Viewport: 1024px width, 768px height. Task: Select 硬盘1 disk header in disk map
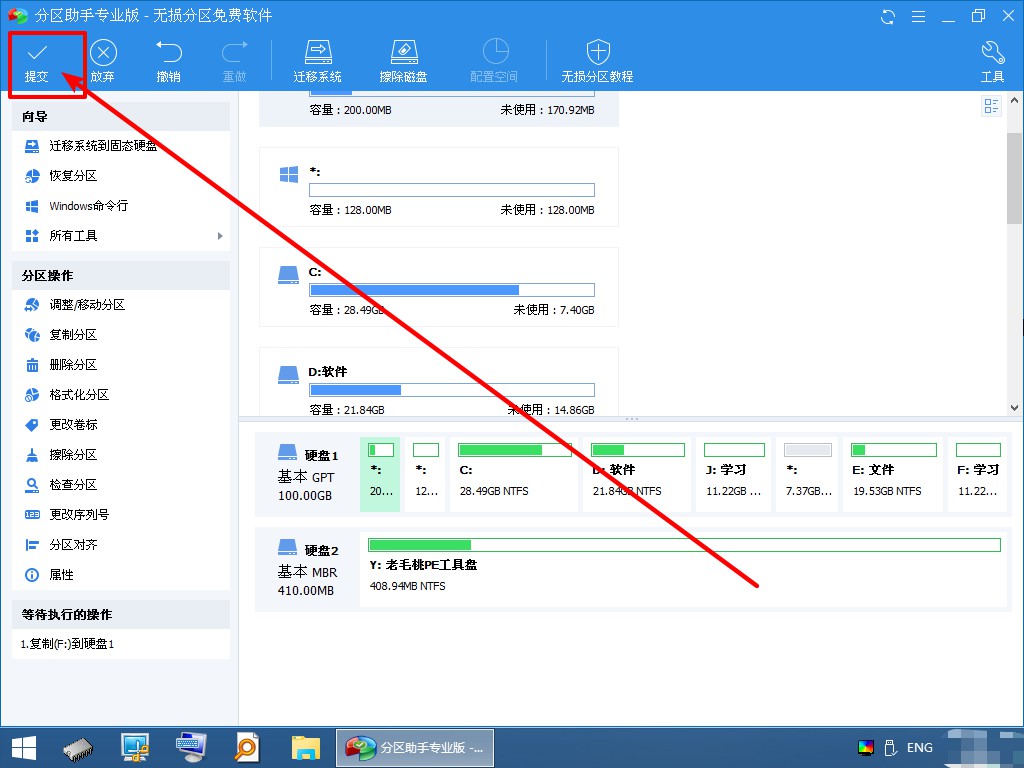coord(308,475)
